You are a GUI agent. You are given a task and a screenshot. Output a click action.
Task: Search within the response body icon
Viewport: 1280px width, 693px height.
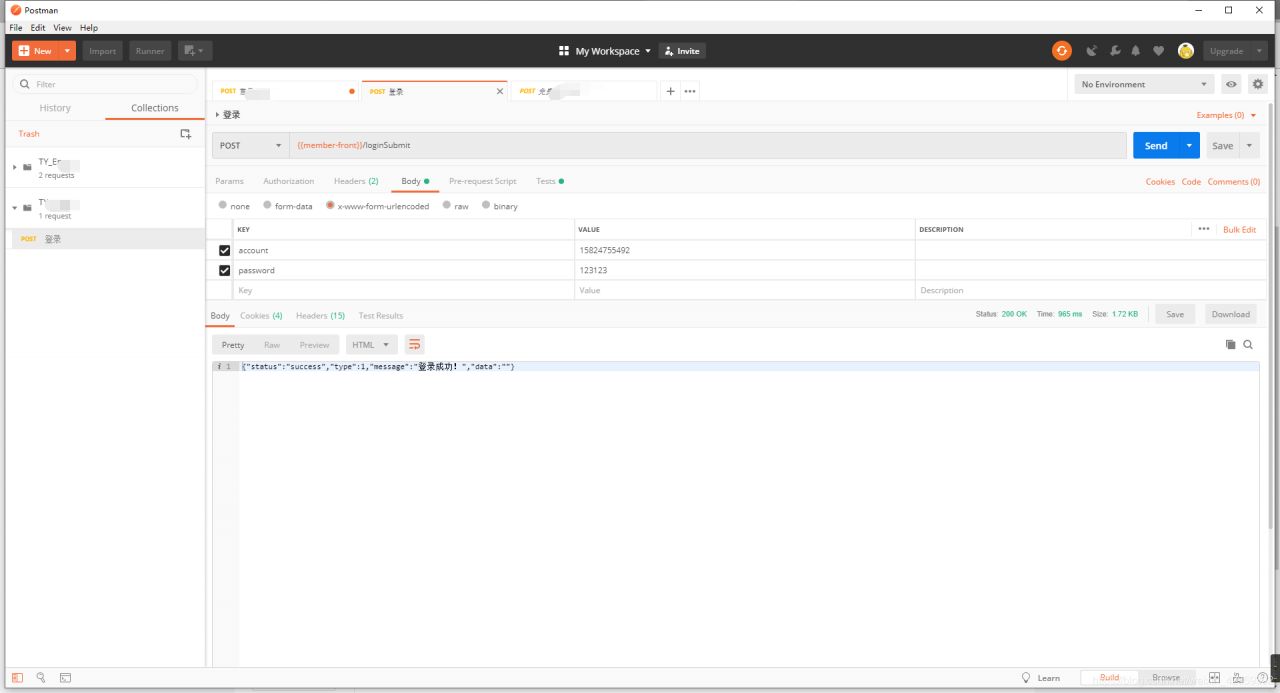(x=1248, y=344)
